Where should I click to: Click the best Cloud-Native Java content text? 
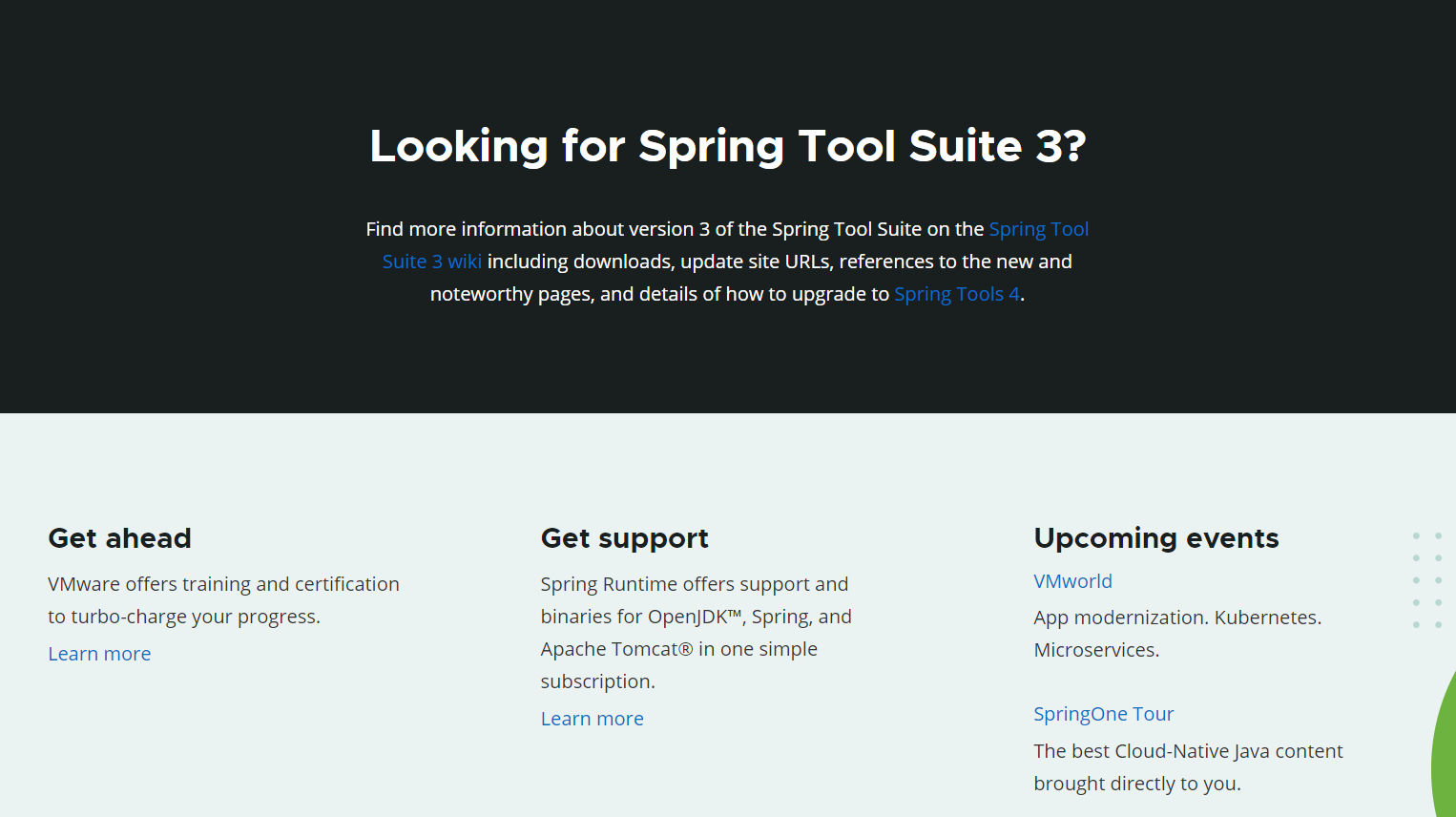point(1188,767)
